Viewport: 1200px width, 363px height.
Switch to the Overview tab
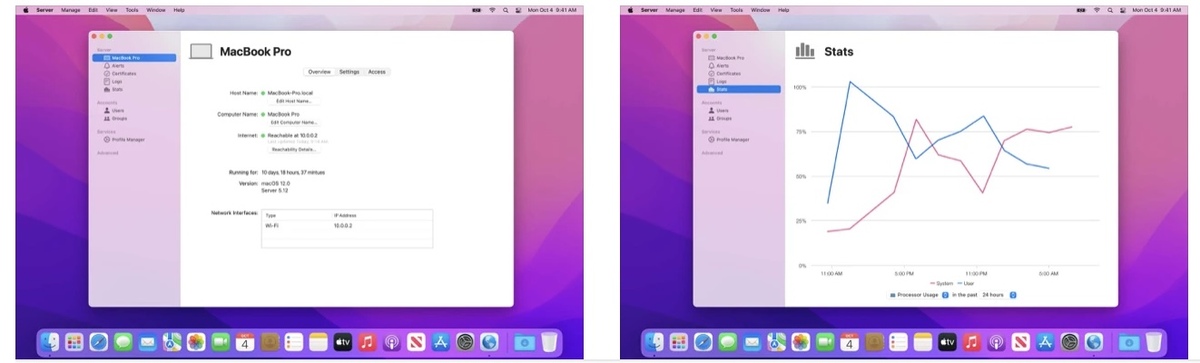319,72
